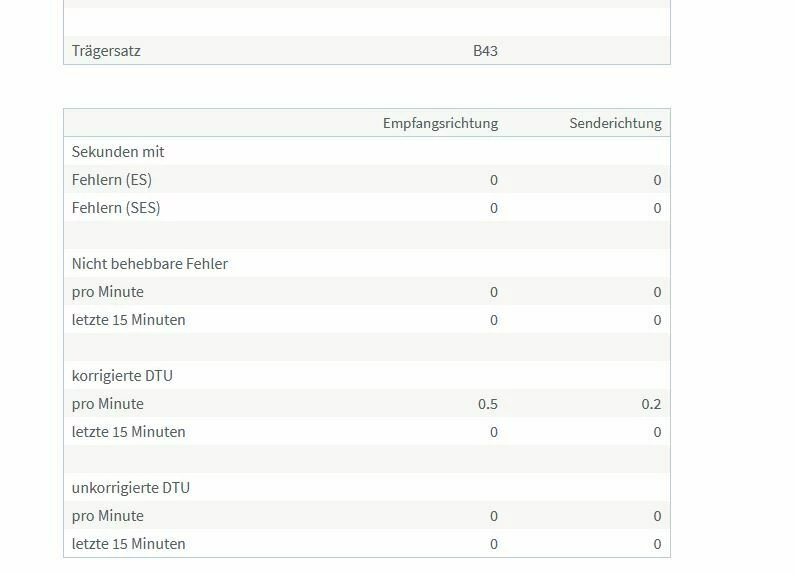Screen dimensions: 795x573
Task: Click the B43 Trägersatz value
Action: (485, 51)
